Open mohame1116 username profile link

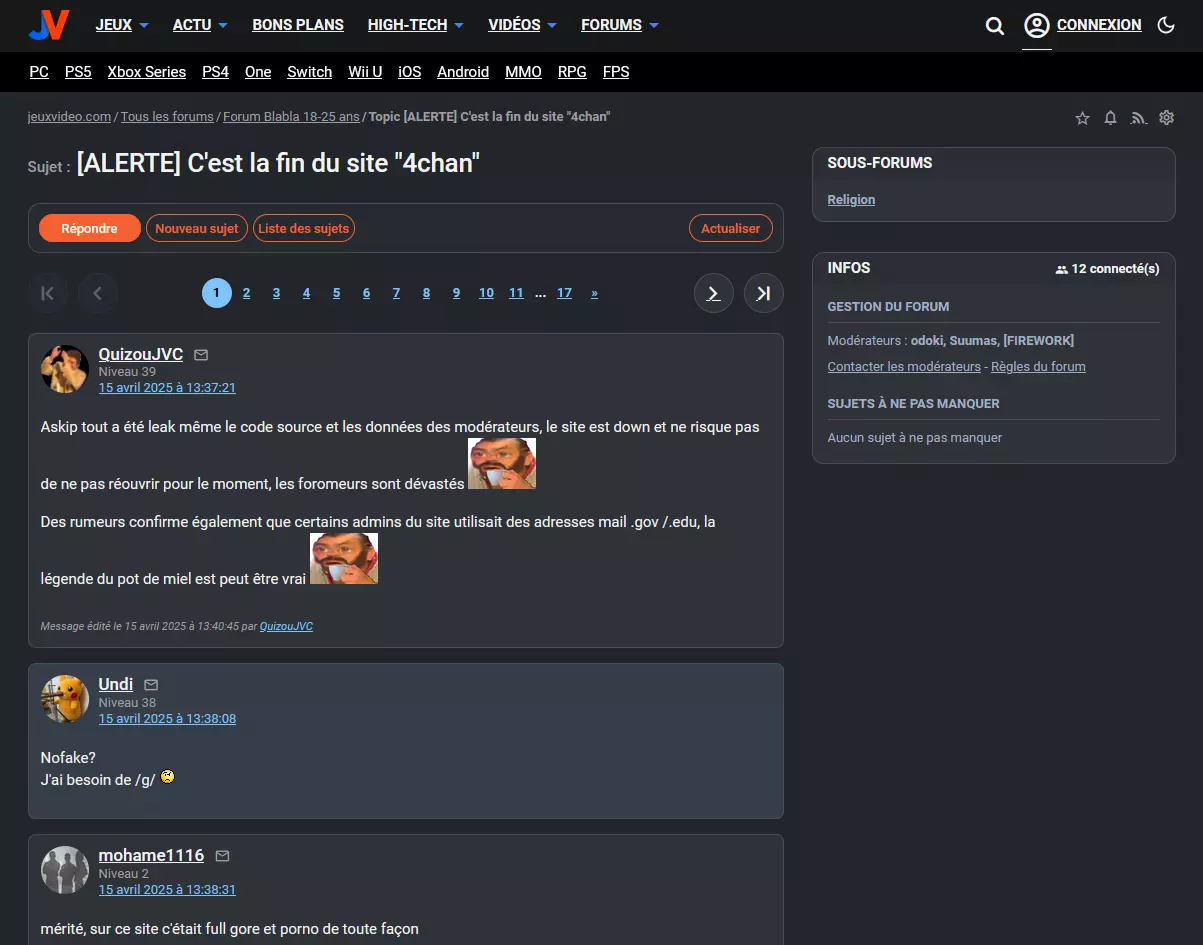(x=151, y=855)
